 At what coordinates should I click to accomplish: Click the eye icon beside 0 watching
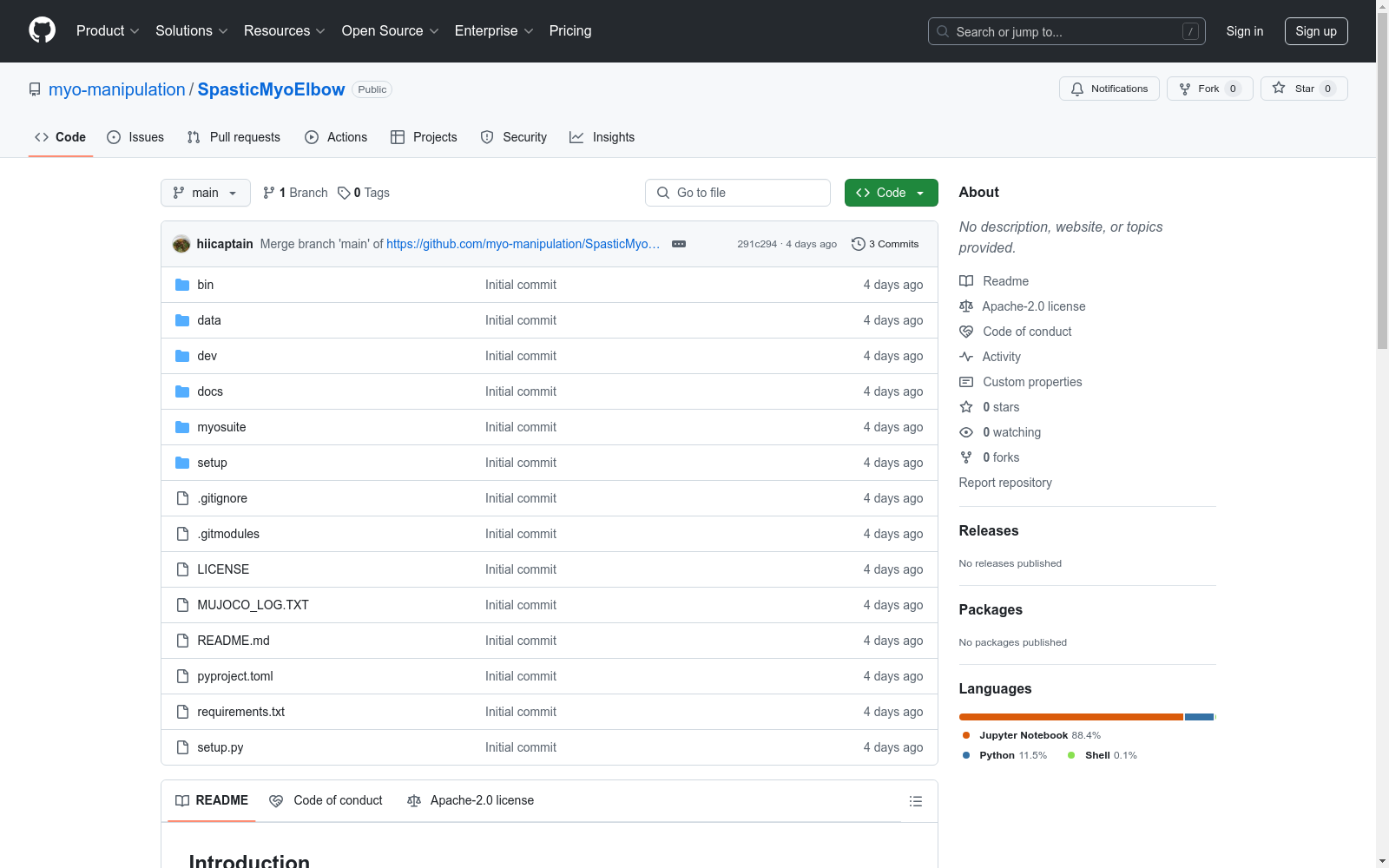tap(966, 432)
